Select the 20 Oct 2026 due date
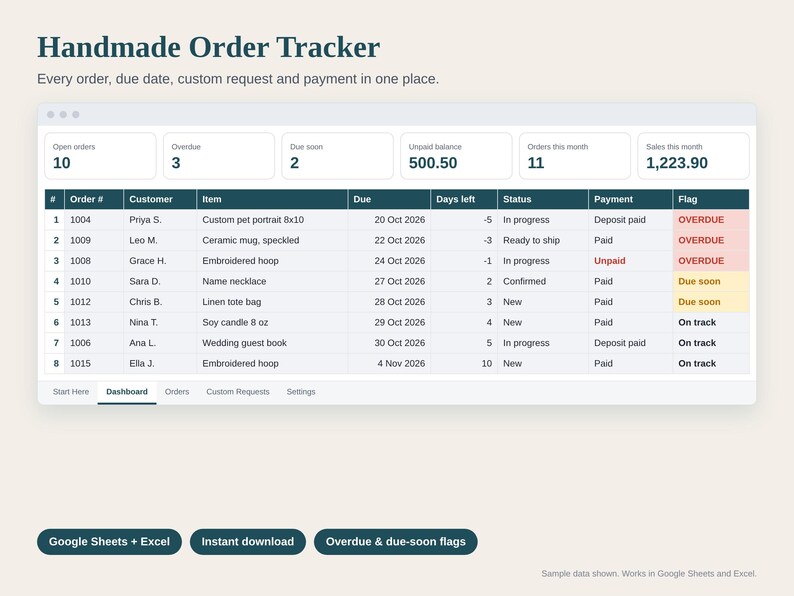This screenshot has width=794, height=596. click(389, 220)
